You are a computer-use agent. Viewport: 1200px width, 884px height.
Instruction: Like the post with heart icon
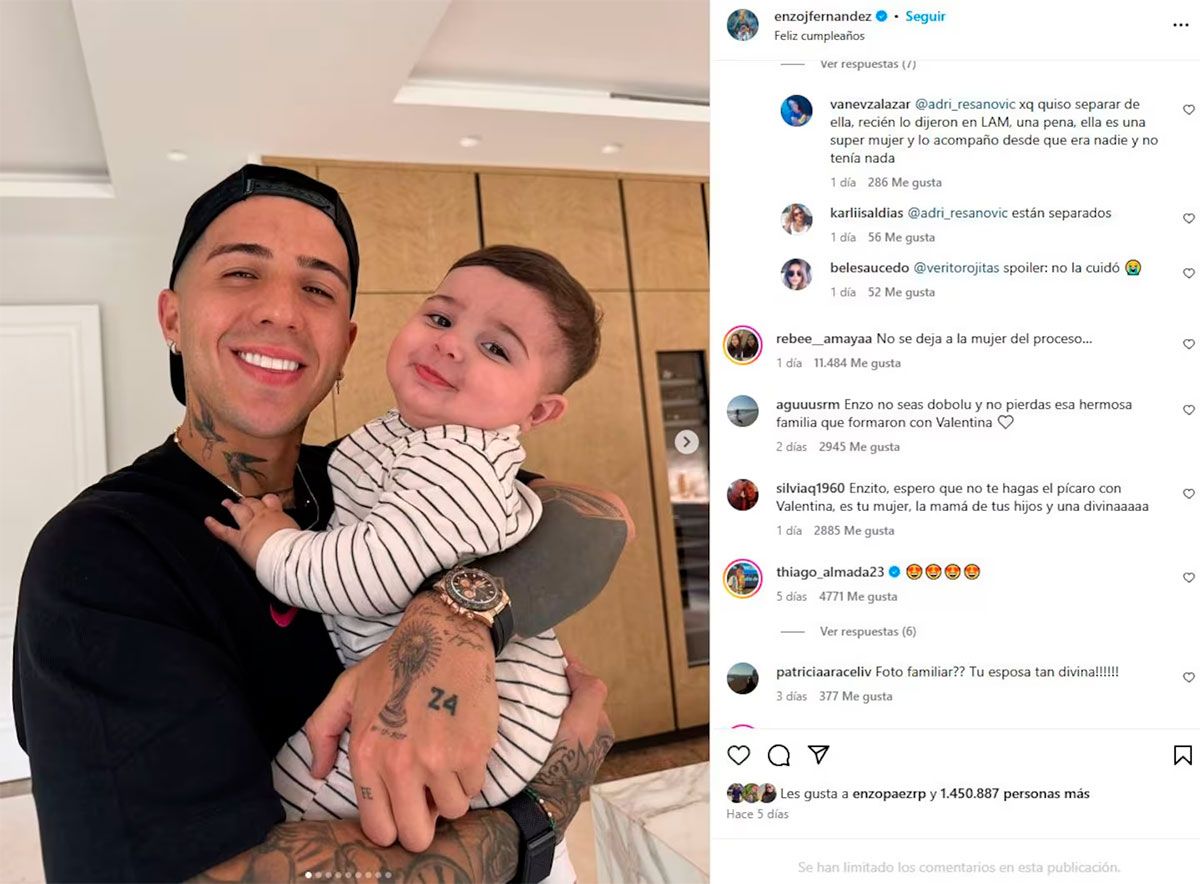(739, 755)
